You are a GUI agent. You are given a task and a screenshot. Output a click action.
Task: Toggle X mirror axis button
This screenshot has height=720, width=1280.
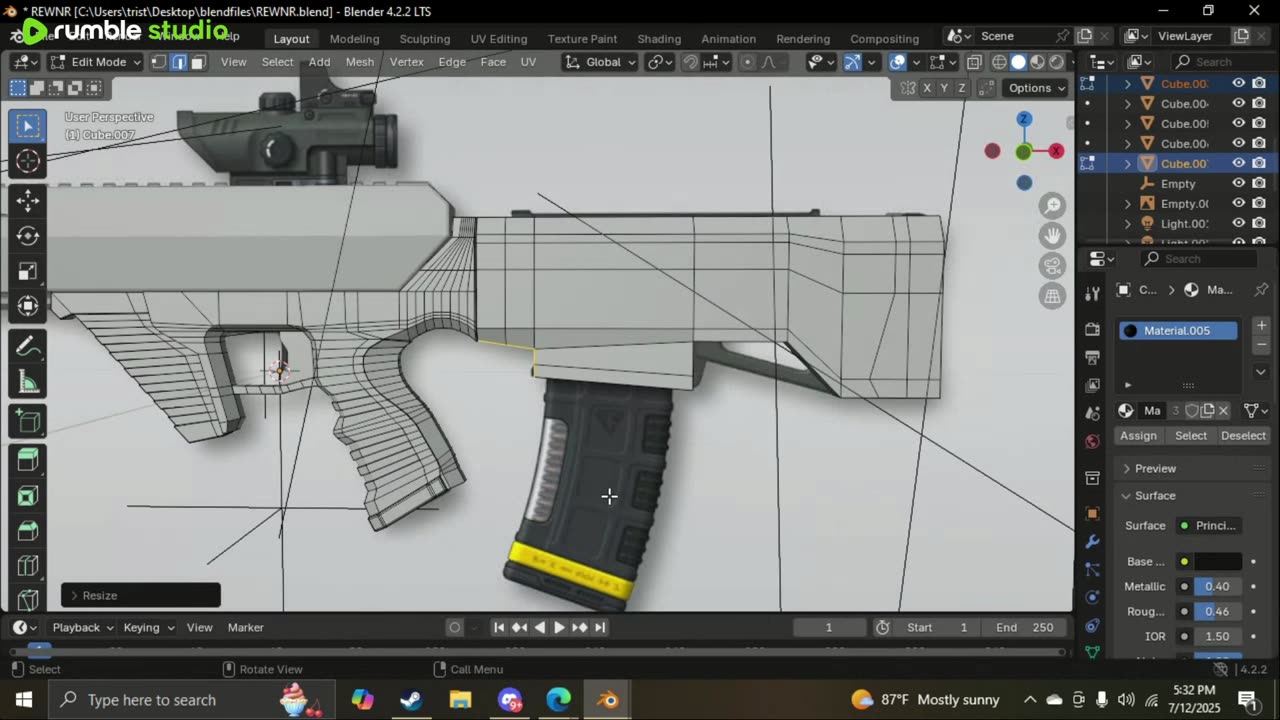927,88
